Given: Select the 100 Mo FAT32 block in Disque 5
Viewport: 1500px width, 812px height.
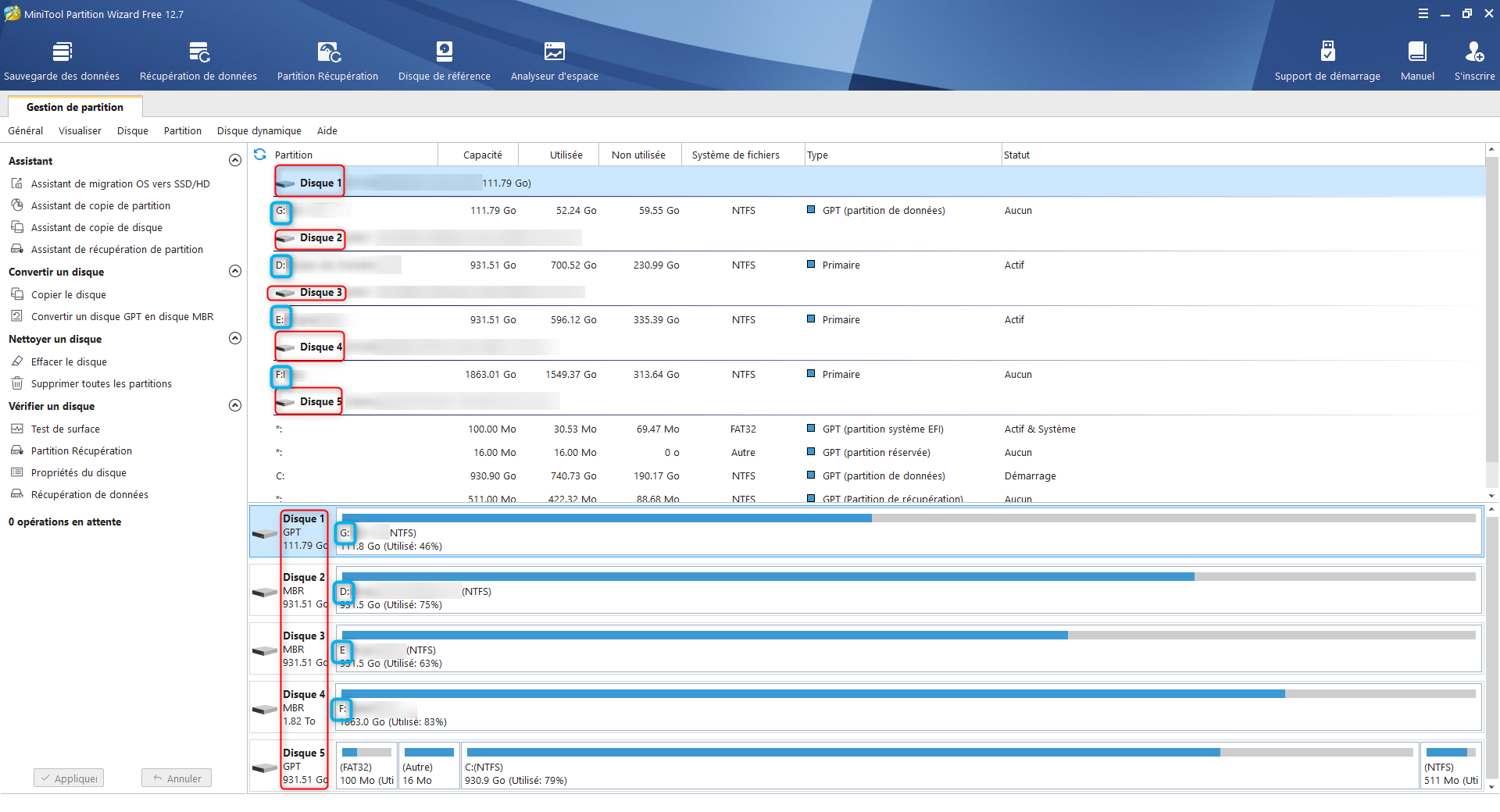Looking at the screenshot, I should [366, 766].
